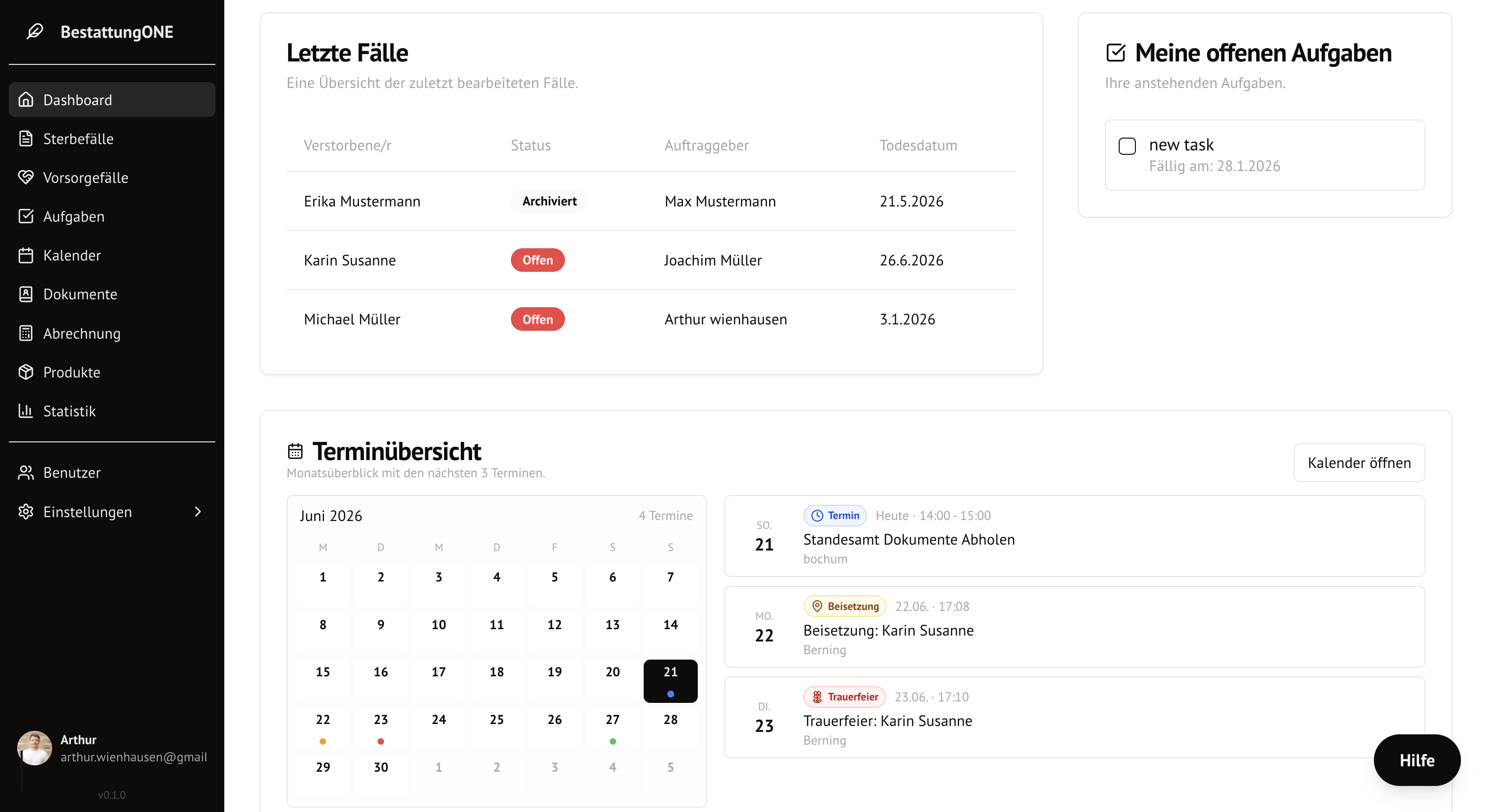Click the Kalender calendar icon in sidebar
Screen dimensions: 1487x812
coord(26,255)
